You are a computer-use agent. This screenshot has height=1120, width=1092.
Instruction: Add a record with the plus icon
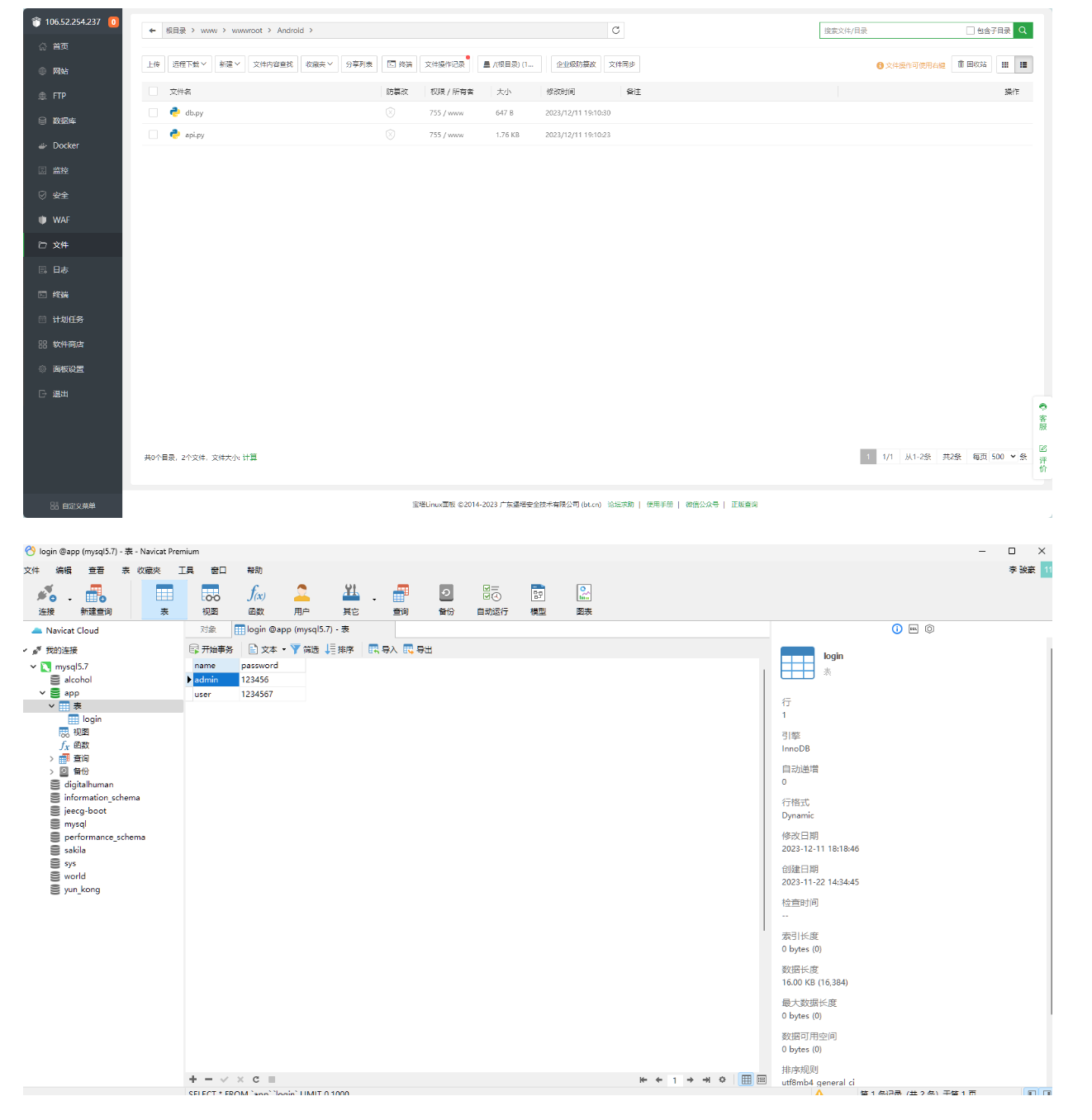(x=193, y=1080)
